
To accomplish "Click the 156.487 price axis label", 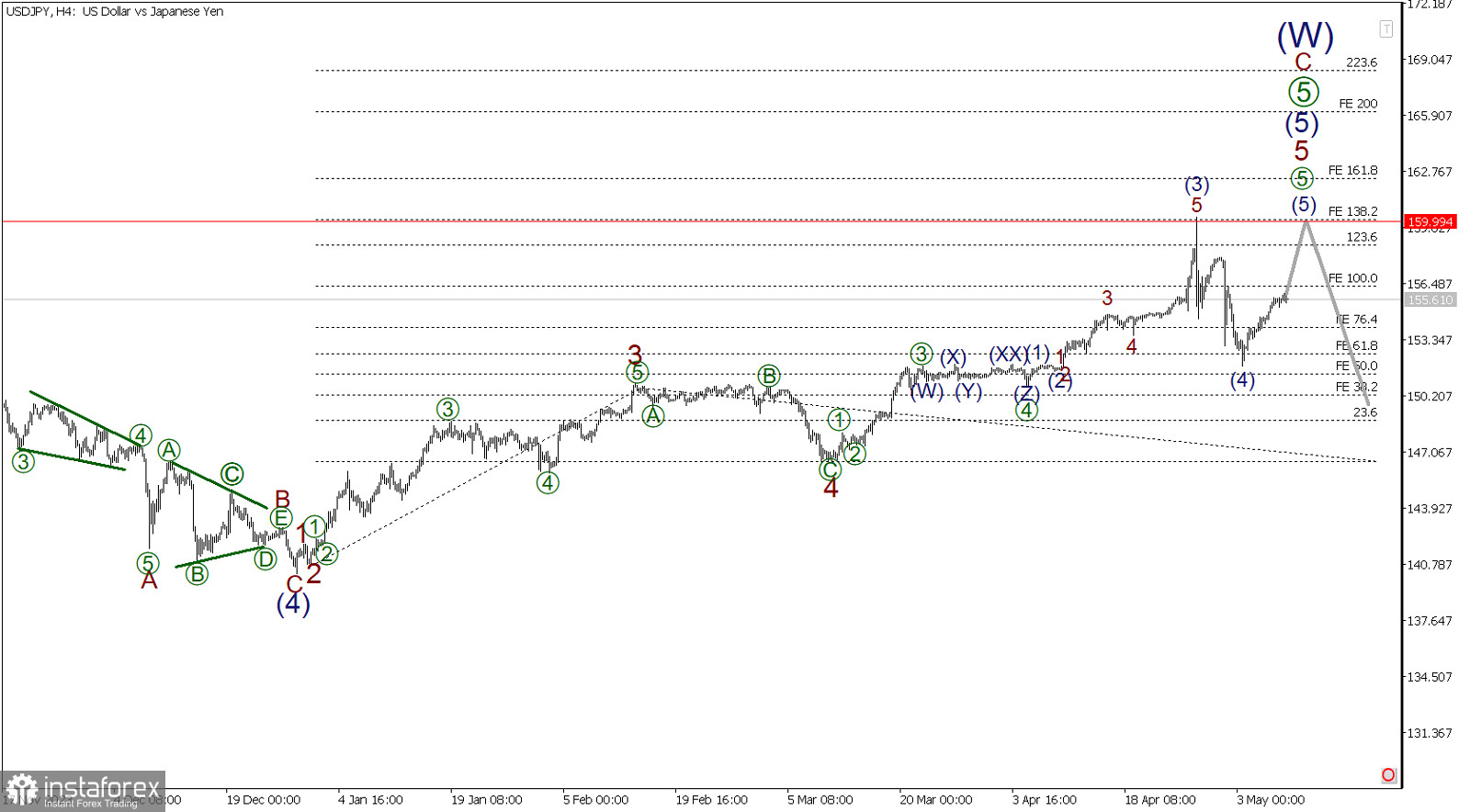I will (x=1430, y=284).
